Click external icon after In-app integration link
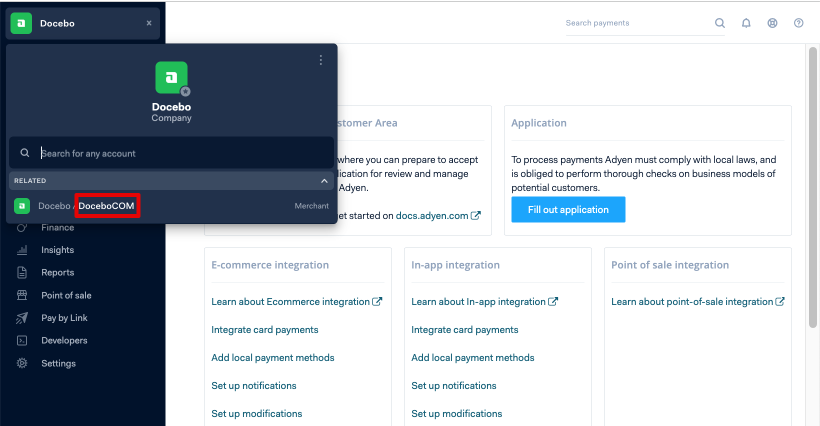 point(553,301)
